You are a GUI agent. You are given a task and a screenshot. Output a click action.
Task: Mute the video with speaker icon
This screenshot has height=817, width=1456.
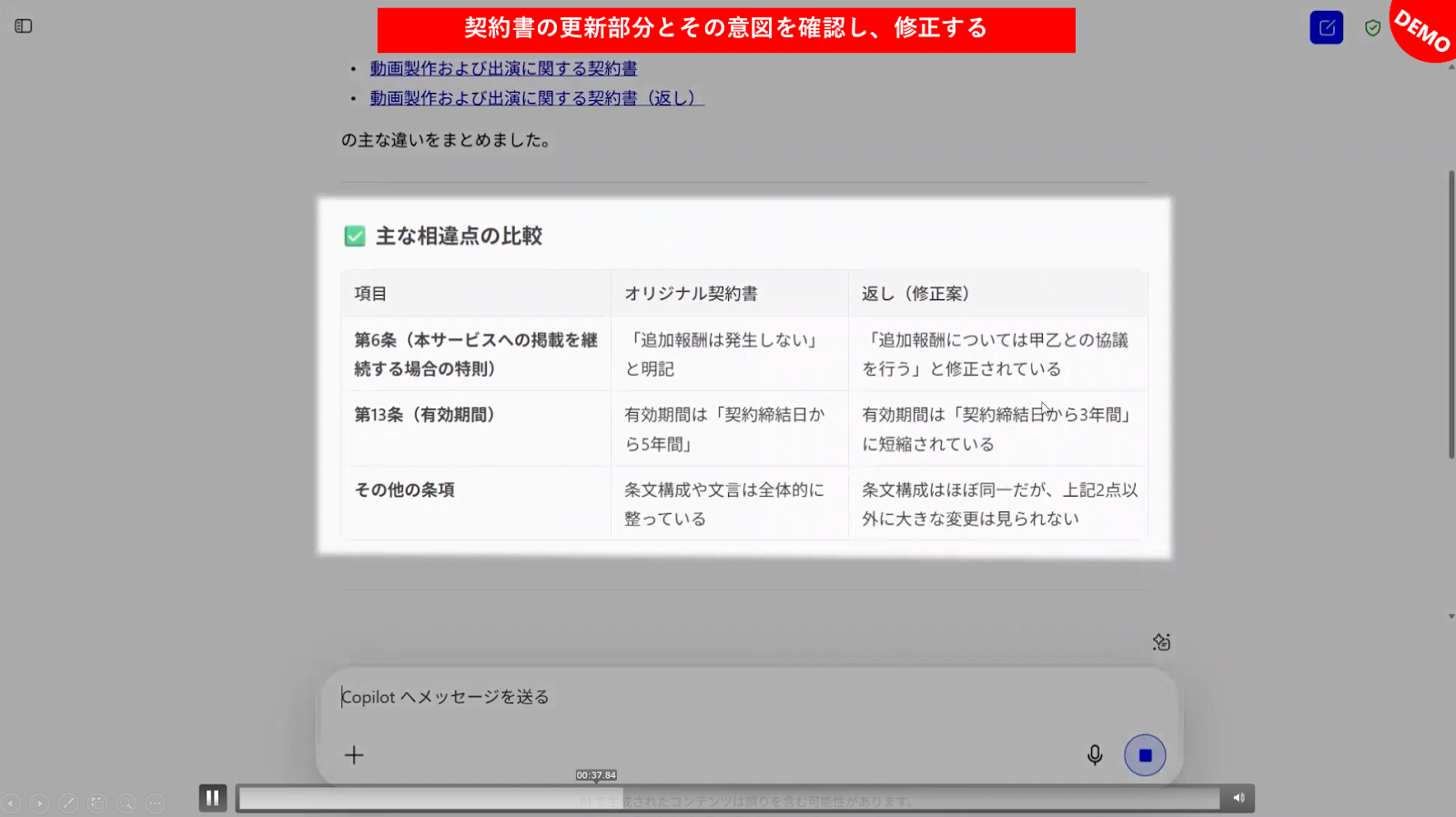(1238, 798)
